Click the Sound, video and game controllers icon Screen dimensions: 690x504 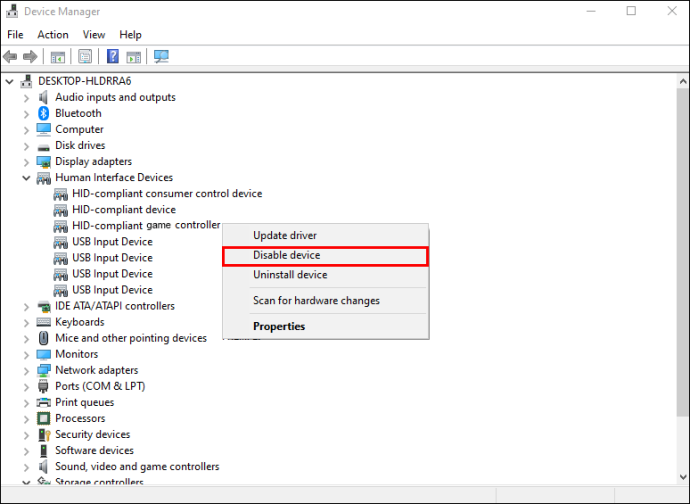[x=43, y=466]
